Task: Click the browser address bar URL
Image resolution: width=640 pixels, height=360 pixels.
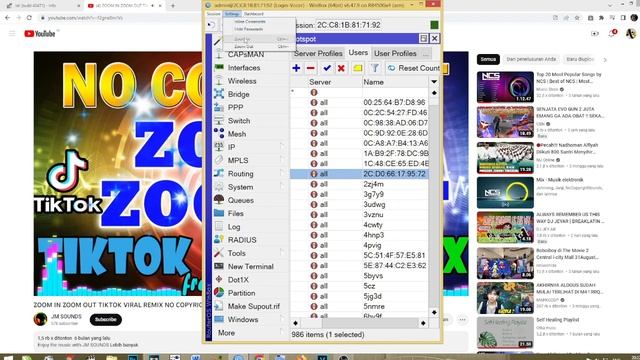Action: (85, 18)
